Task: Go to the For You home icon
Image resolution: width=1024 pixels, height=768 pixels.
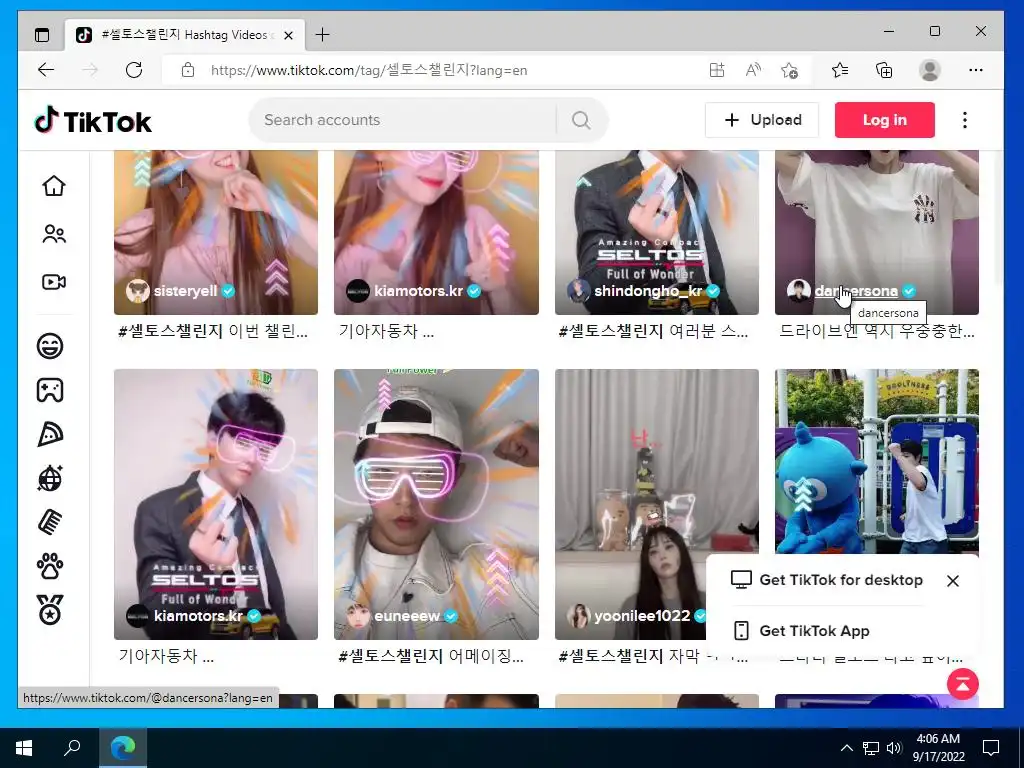Action: (54, 185)
